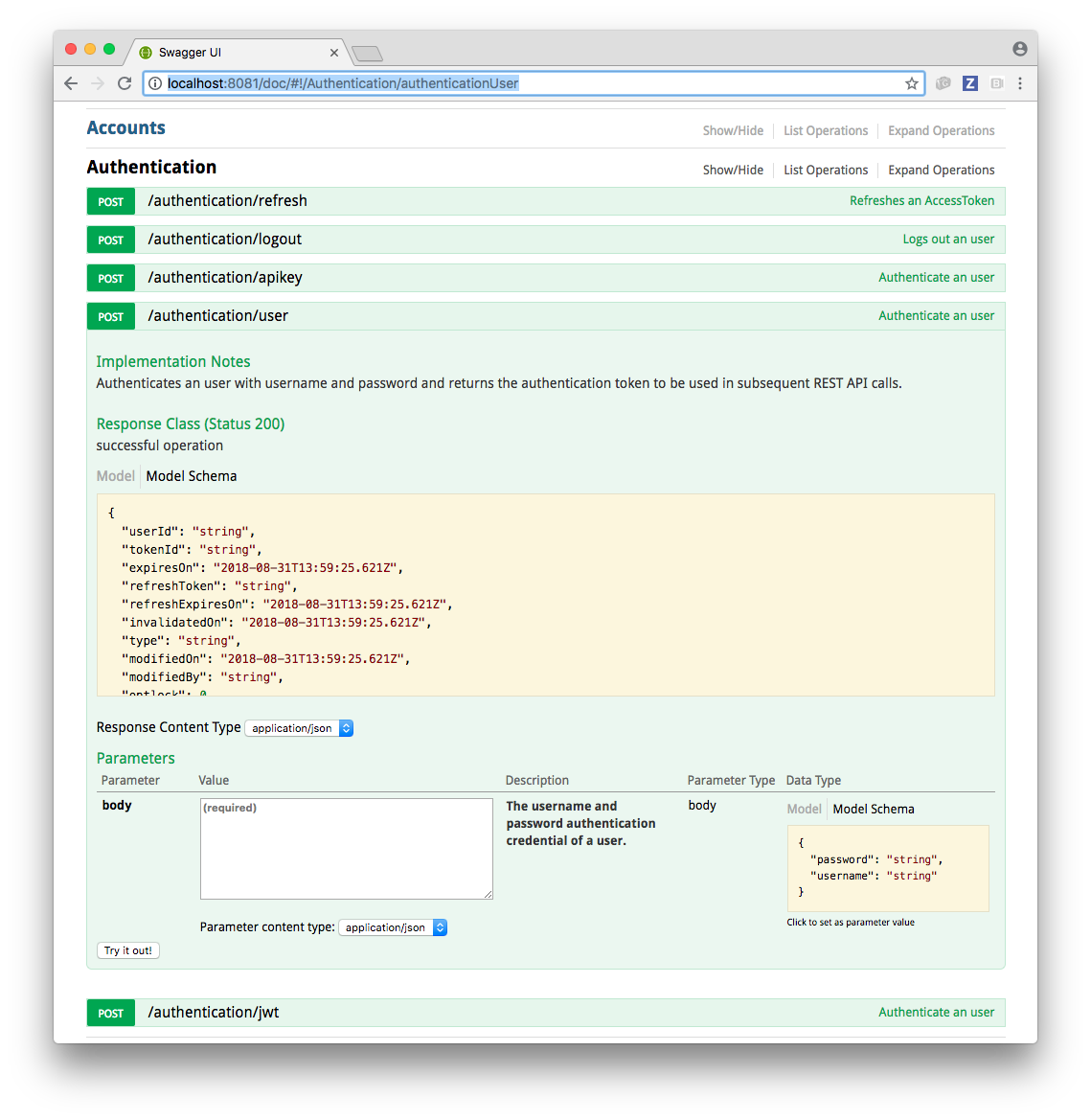This screenshot has width=1091, height=1120.
Task: Click the 'Response Class (Status 200)' heading
Action: [x=191, y=423]
